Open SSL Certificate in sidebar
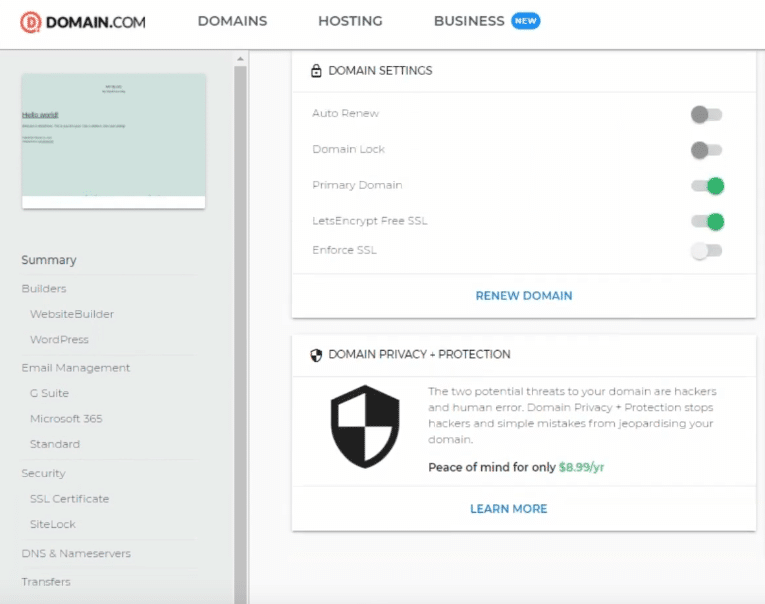Image resolution: width=765 pixels, height=604 pixels. coord(69,499)
